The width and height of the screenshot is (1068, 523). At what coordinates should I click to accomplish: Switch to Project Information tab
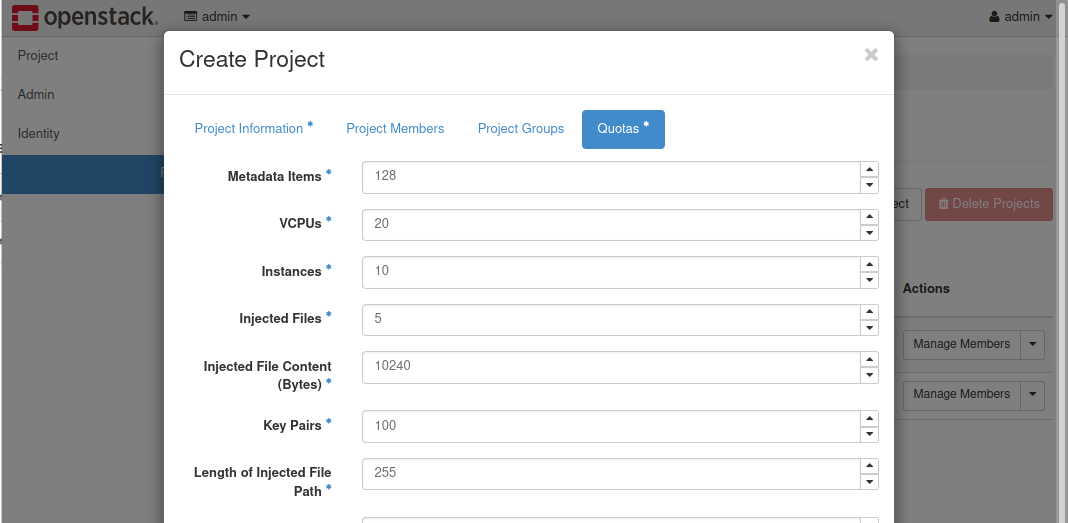pyautogui.click(x=254, y=129)
